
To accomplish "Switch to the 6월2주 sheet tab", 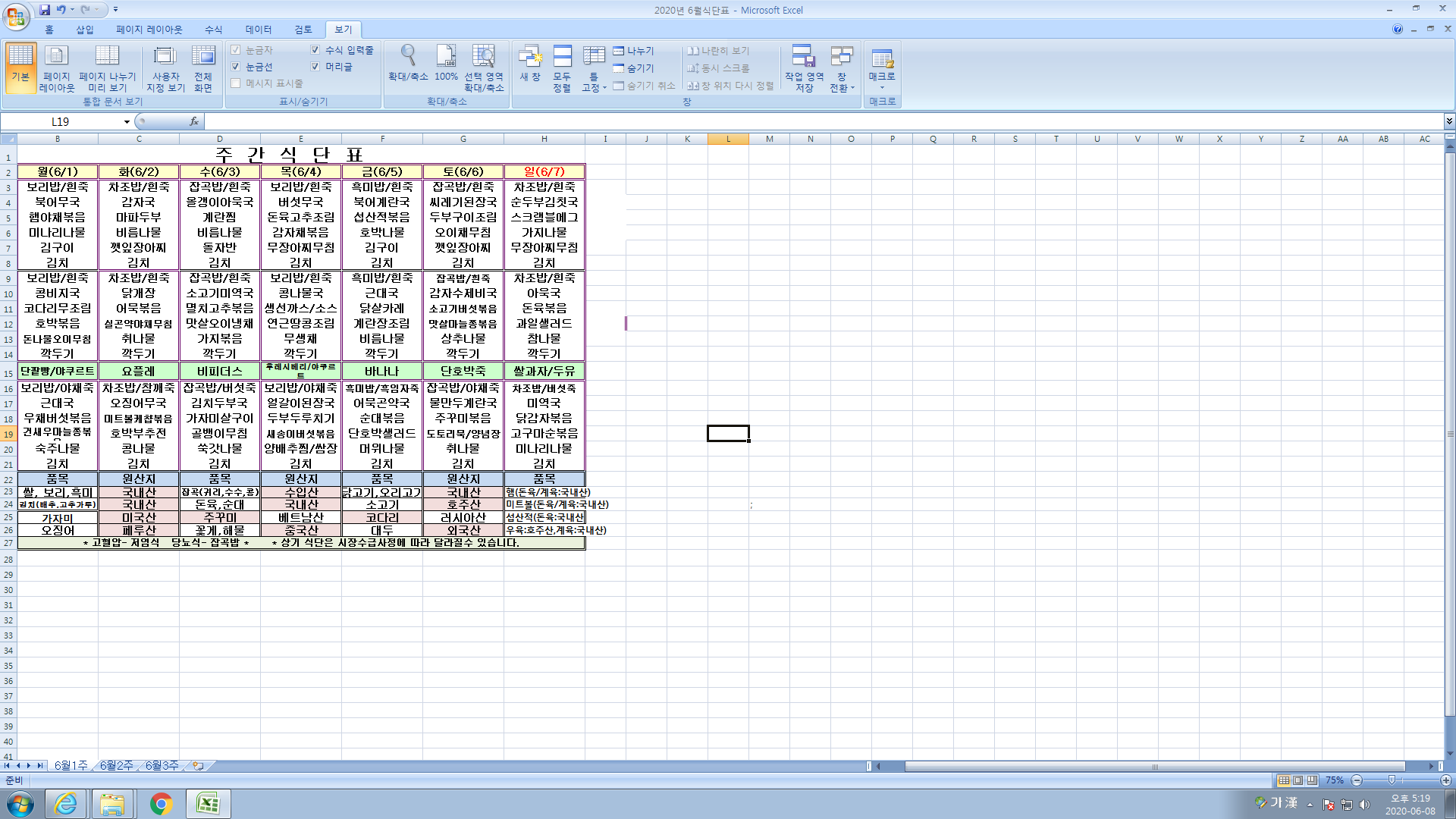I will point(116,765).
